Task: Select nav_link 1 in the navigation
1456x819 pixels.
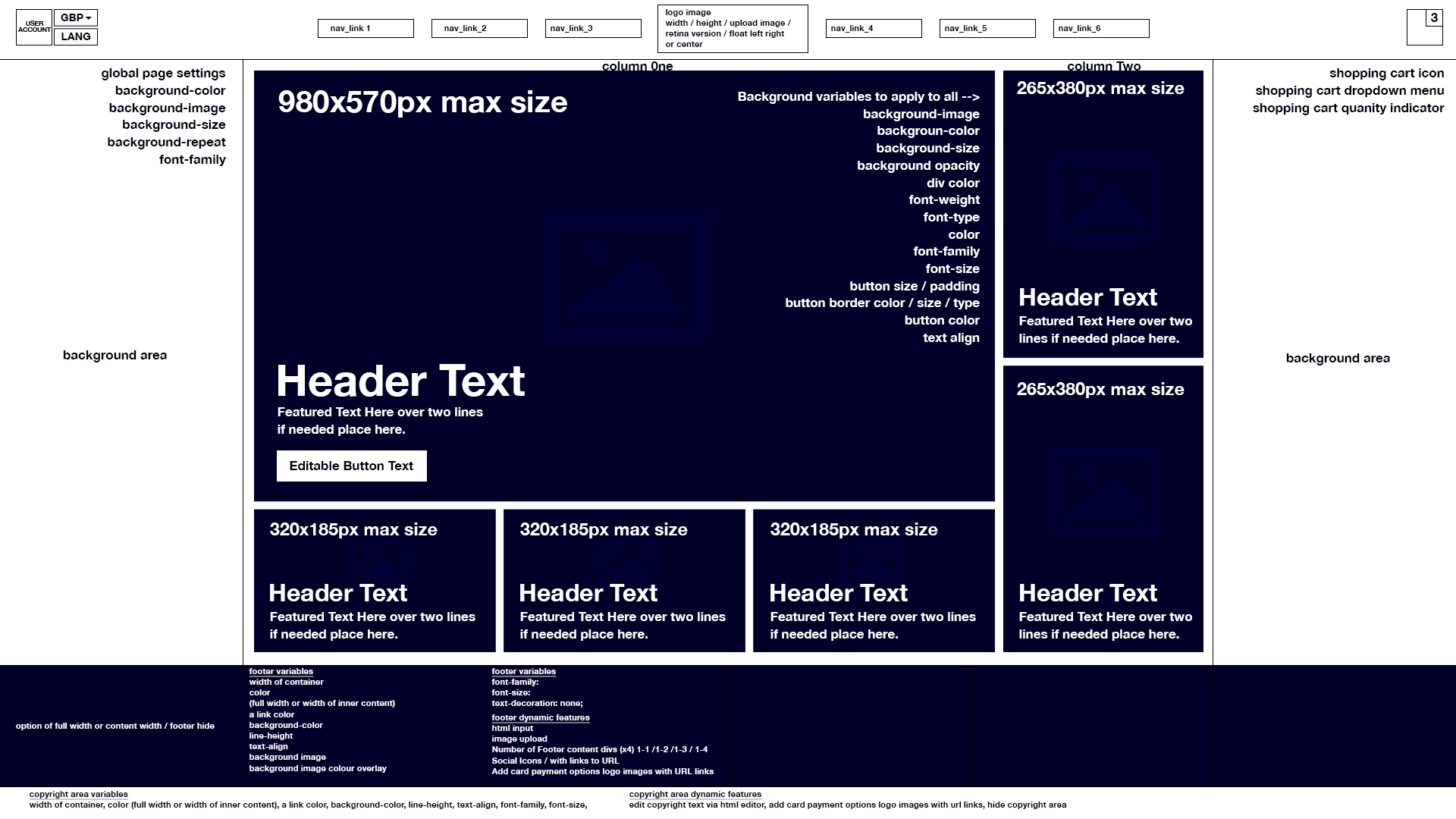Action: point(365,28)
